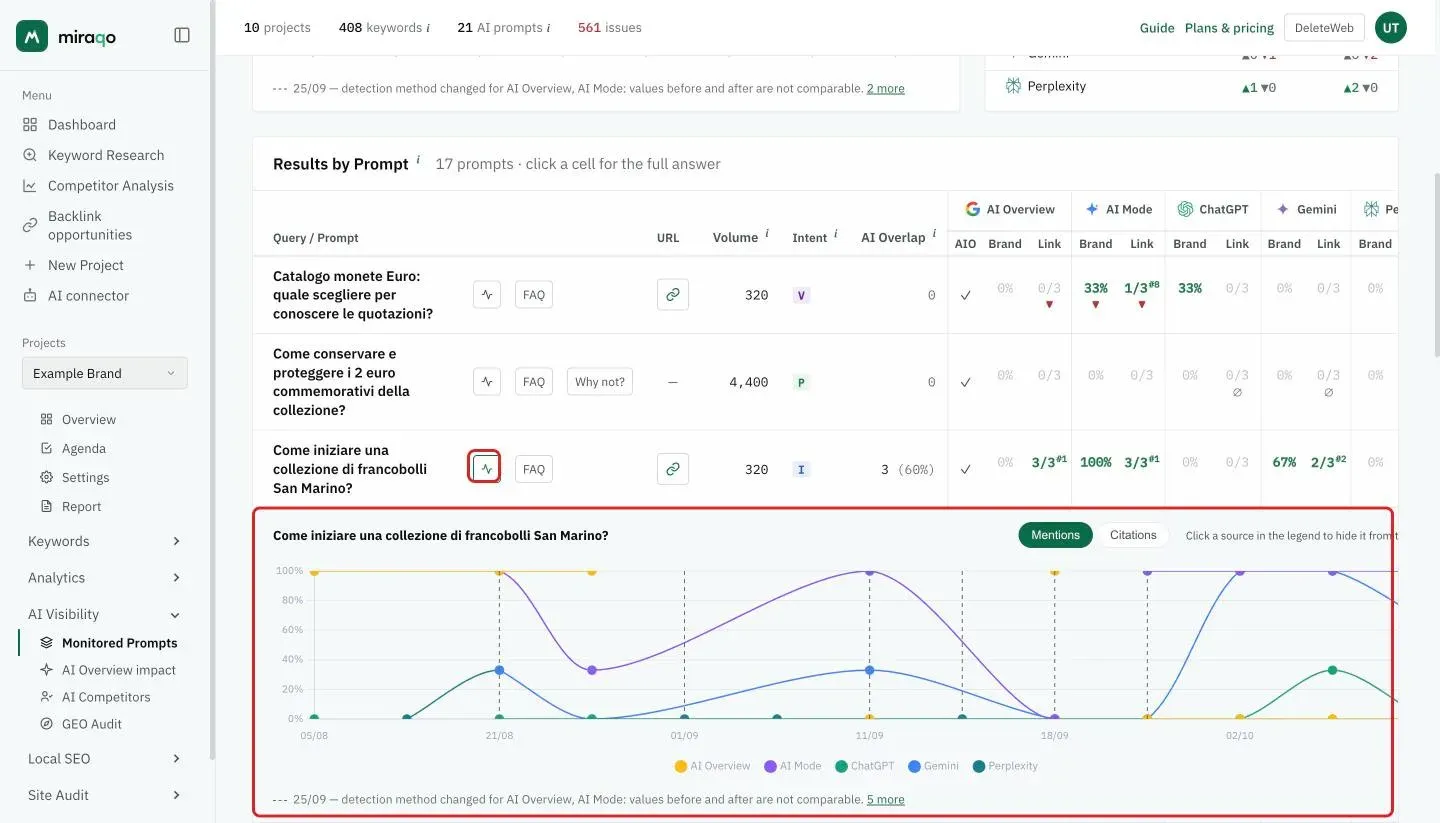Open AI connector
Screen dimensions: 1440x823
[x=88, y=295]
